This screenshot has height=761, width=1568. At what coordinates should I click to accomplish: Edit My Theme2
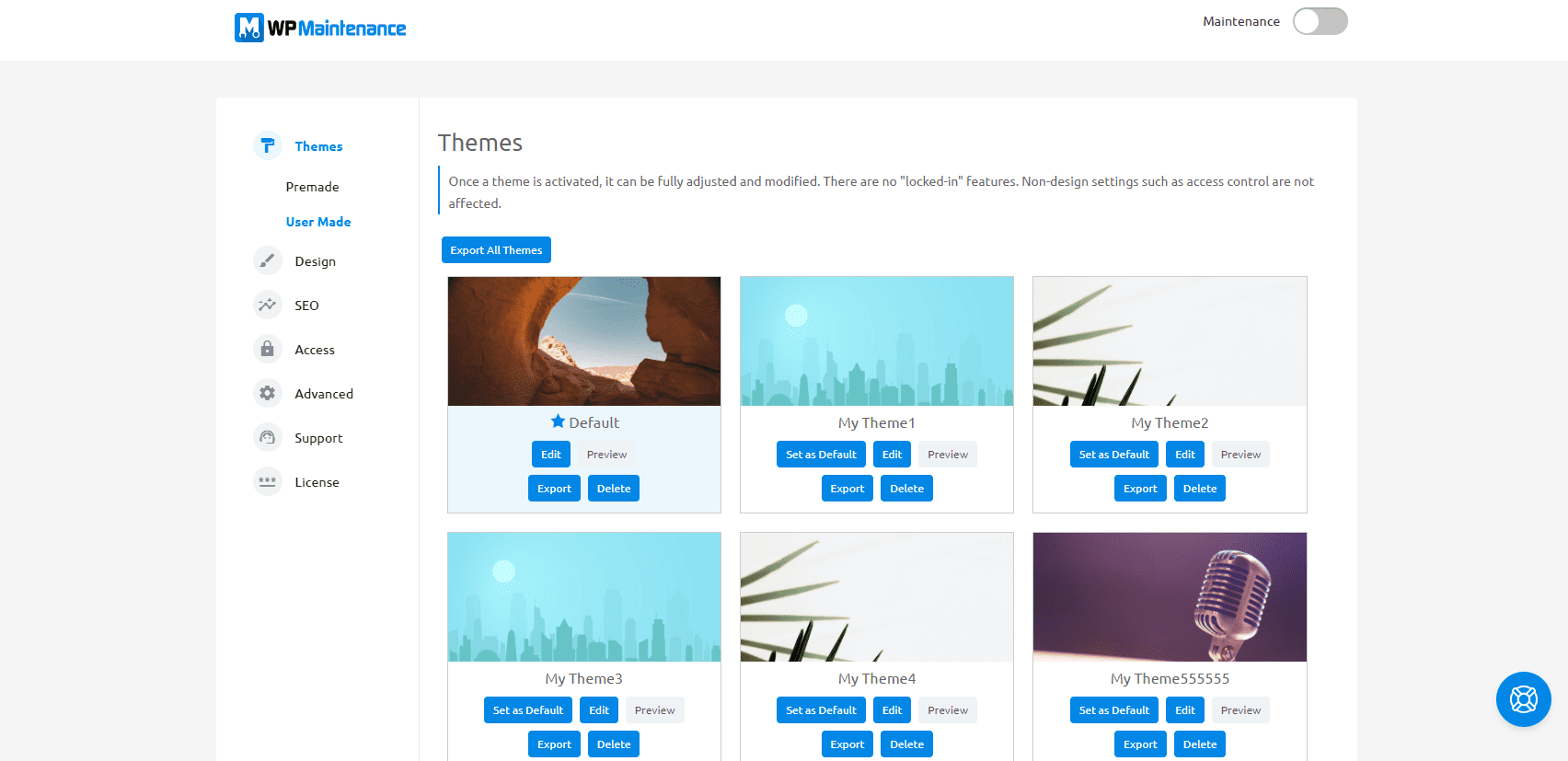1185,455
